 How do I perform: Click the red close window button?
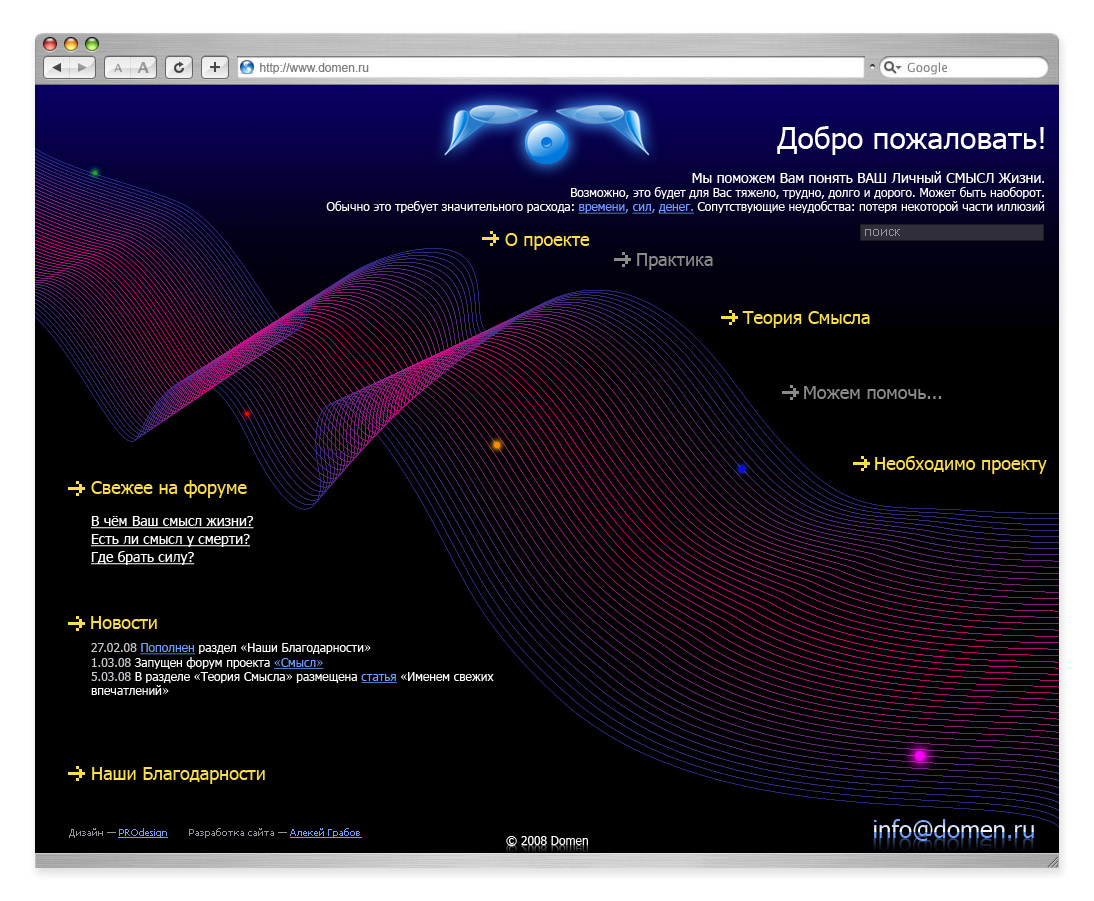[50, 44]
